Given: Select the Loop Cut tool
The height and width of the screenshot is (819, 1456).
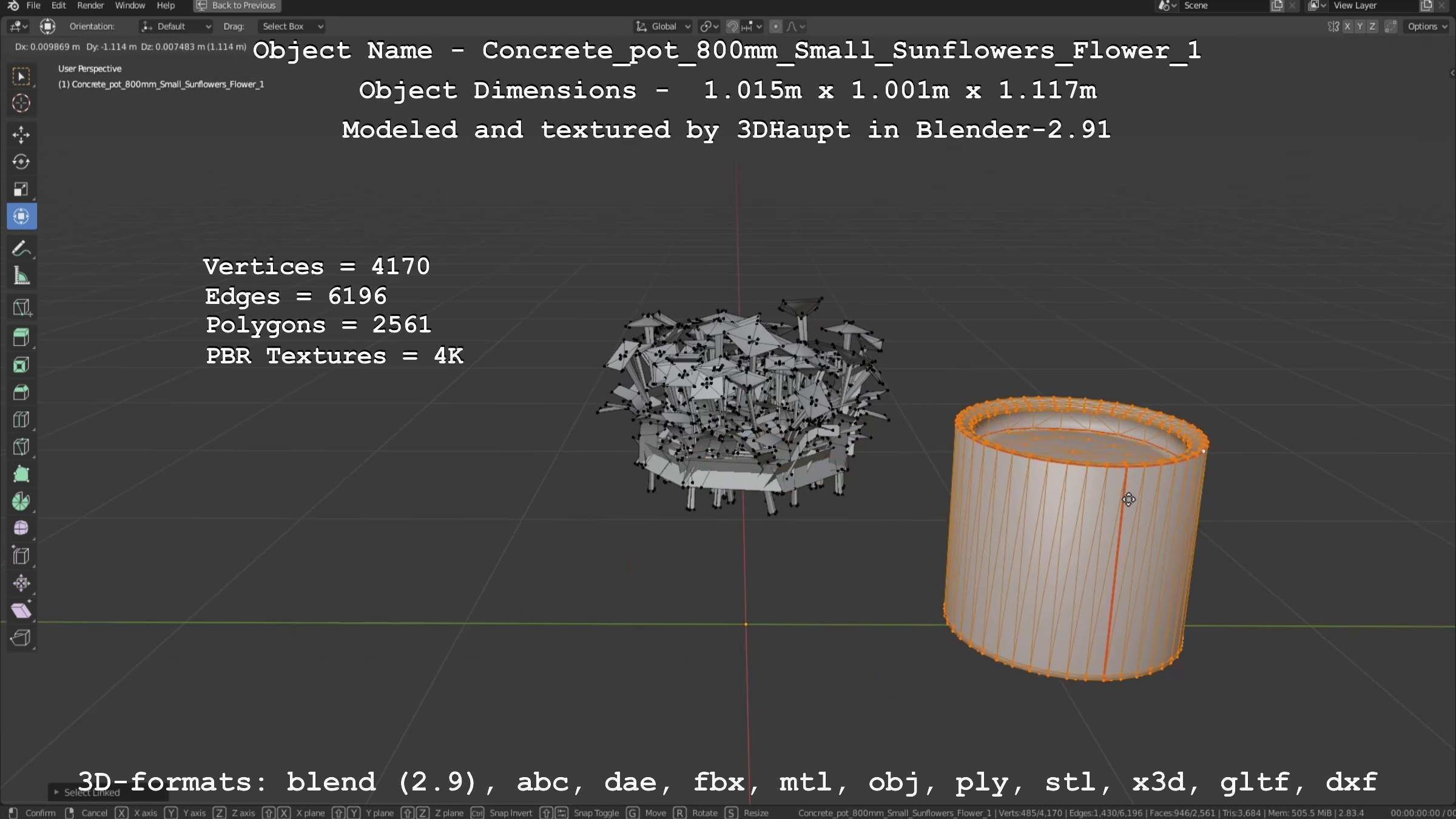Looking at the screenshot, I should (x=21, y=419).
